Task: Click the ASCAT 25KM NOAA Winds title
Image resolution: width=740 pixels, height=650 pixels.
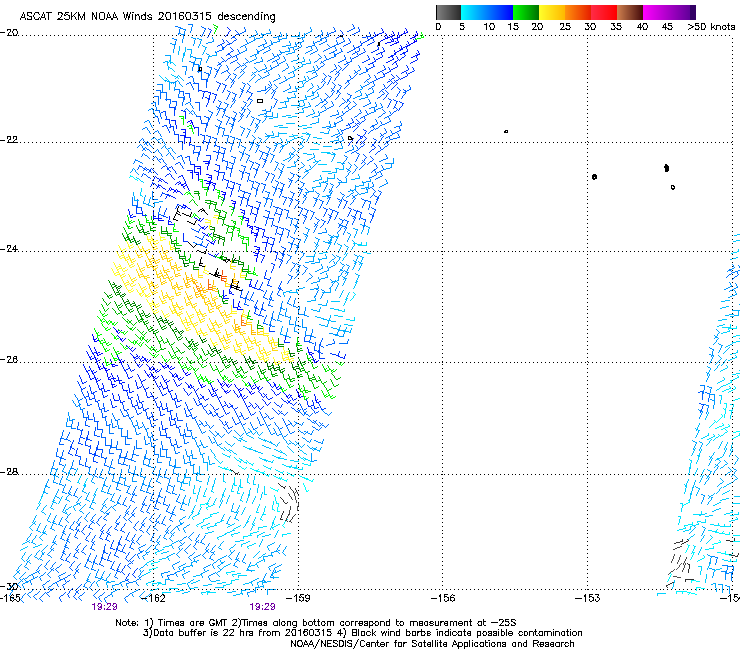Action: pyautogui.click(x=147, y=16)
